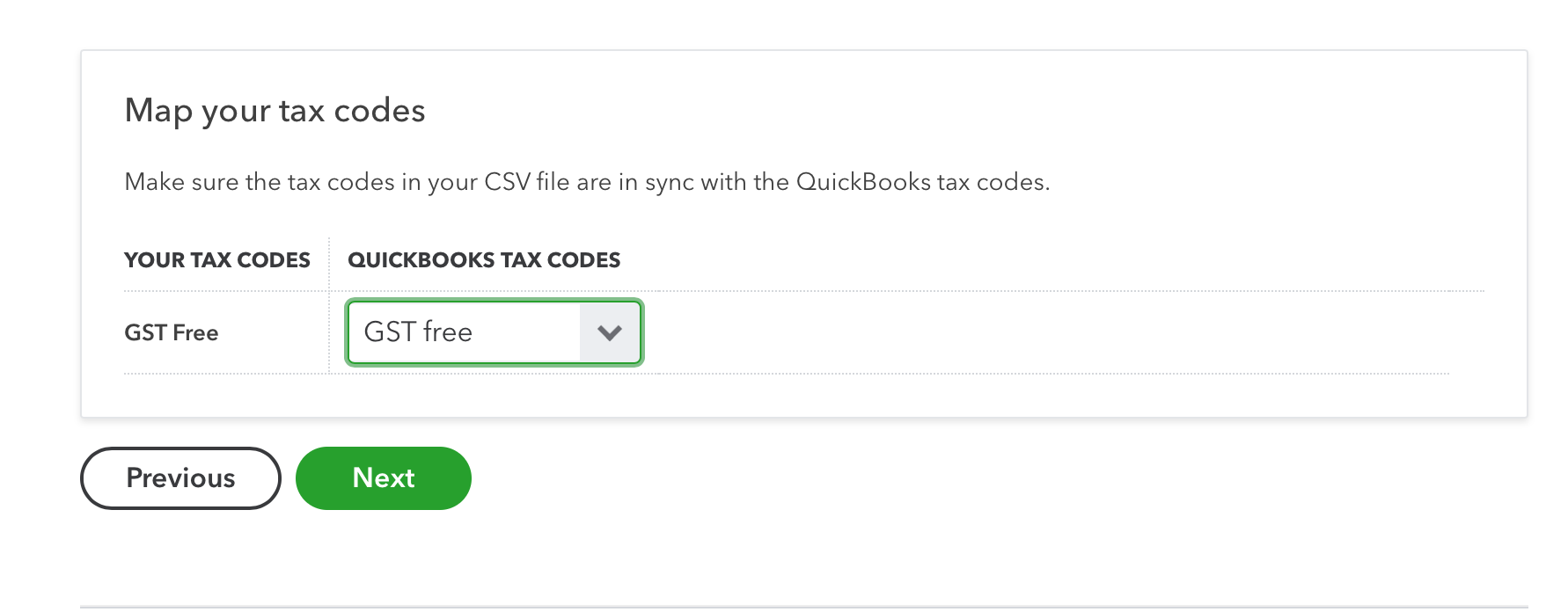
Task: Click the word "QuickBooks" in the description
Action: point(863,182)
